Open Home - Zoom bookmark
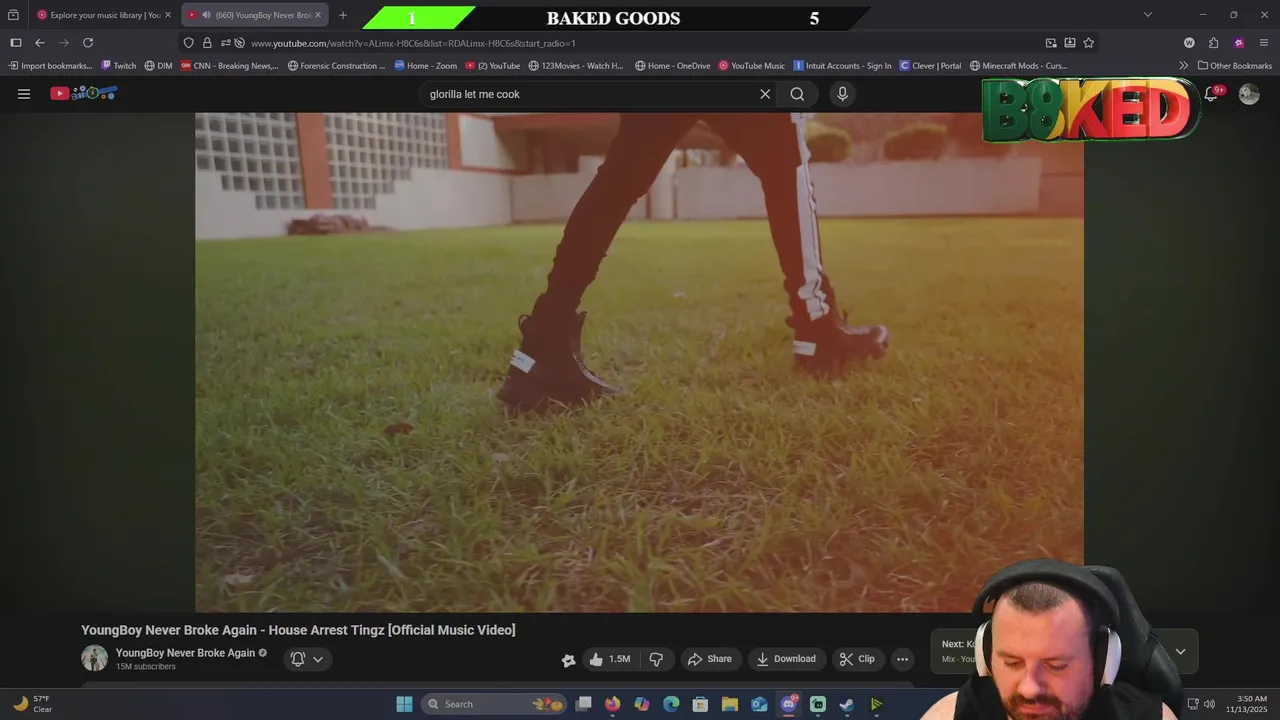Viewport: 1280px width, 720px height. click(x=425, y=66)
